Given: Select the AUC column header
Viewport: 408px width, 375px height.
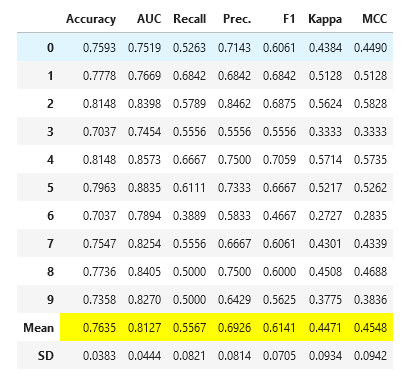Looking at the screenshot, I should (x=149, y=19).
